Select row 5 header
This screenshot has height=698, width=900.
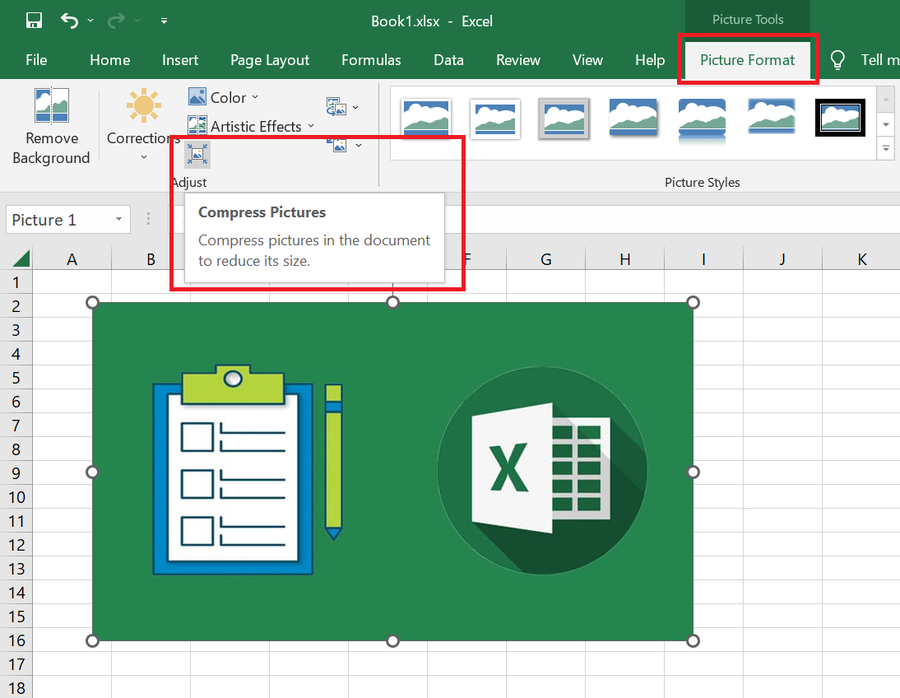16,378
